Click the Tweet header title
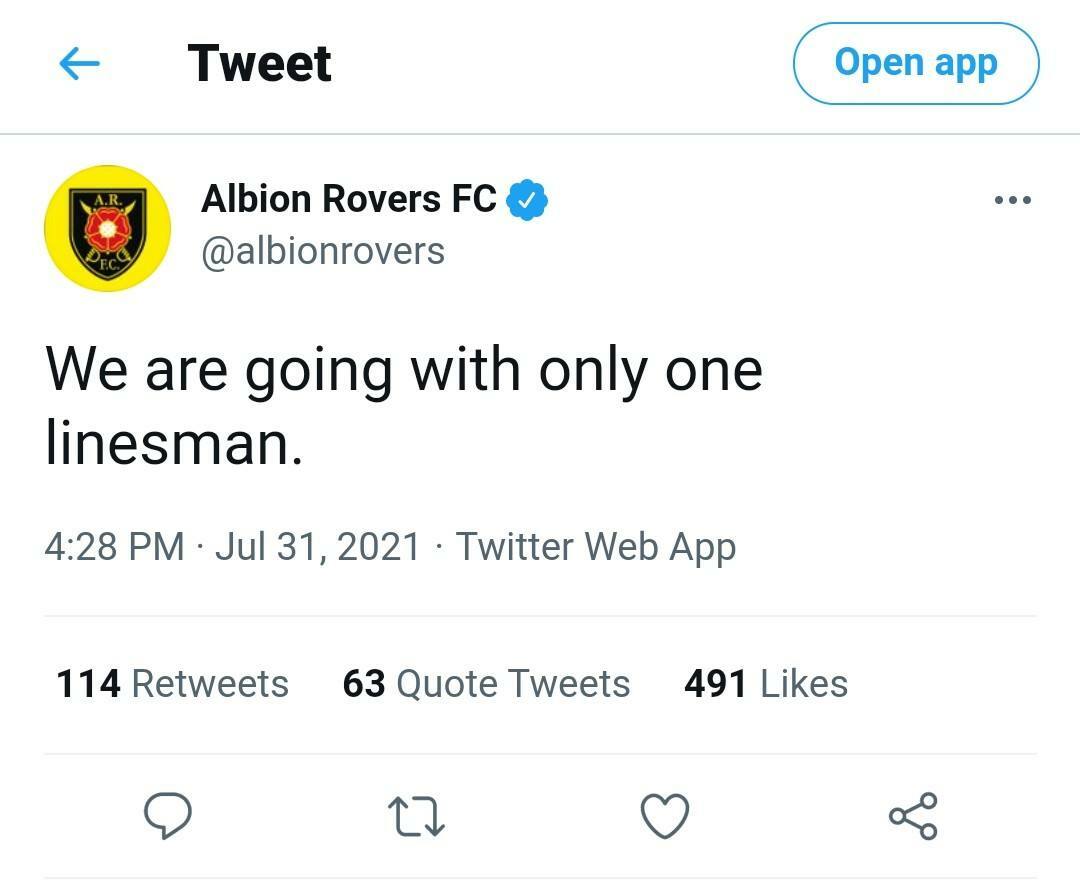This screenshot has width=1080, height=889. (259, 63)
